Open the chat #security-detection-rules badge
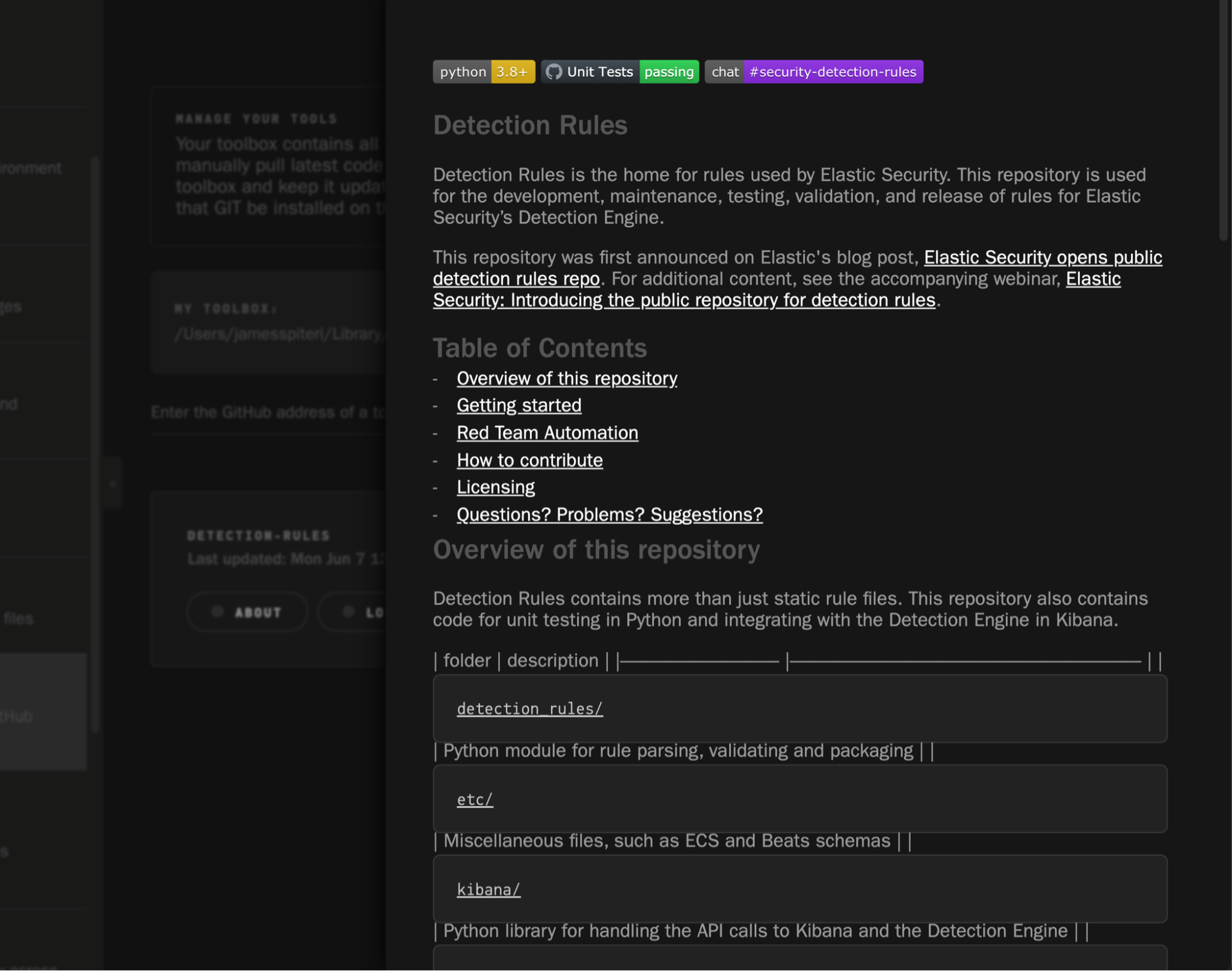The width and height of the screenshot is (1232, 971). [x=814, y=72]
